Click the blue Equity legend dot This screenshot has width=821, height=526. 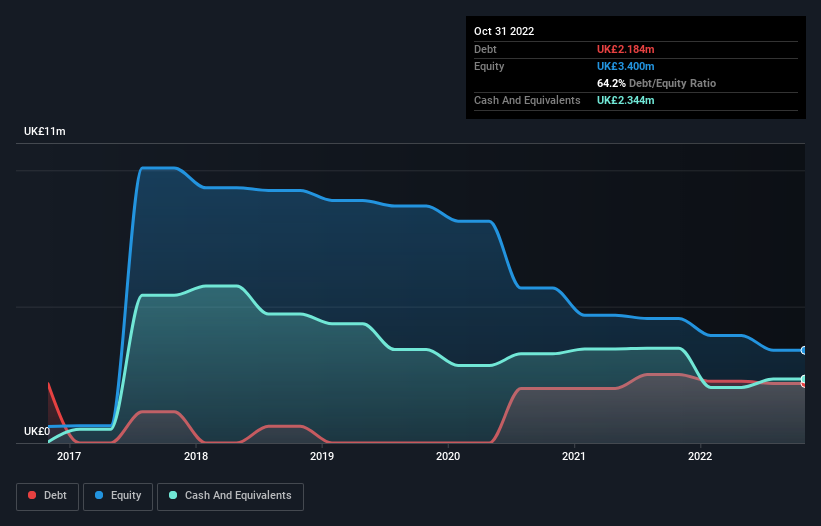(x=99, y=495)
